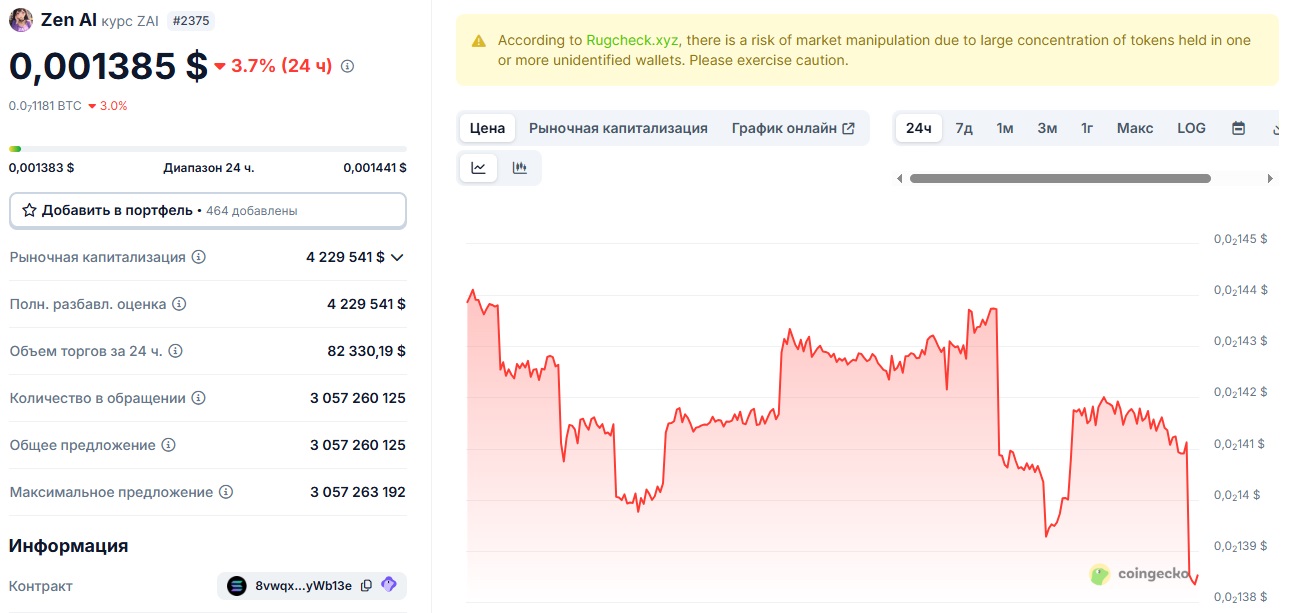Click the Solana chain icon beside contract

237,586
